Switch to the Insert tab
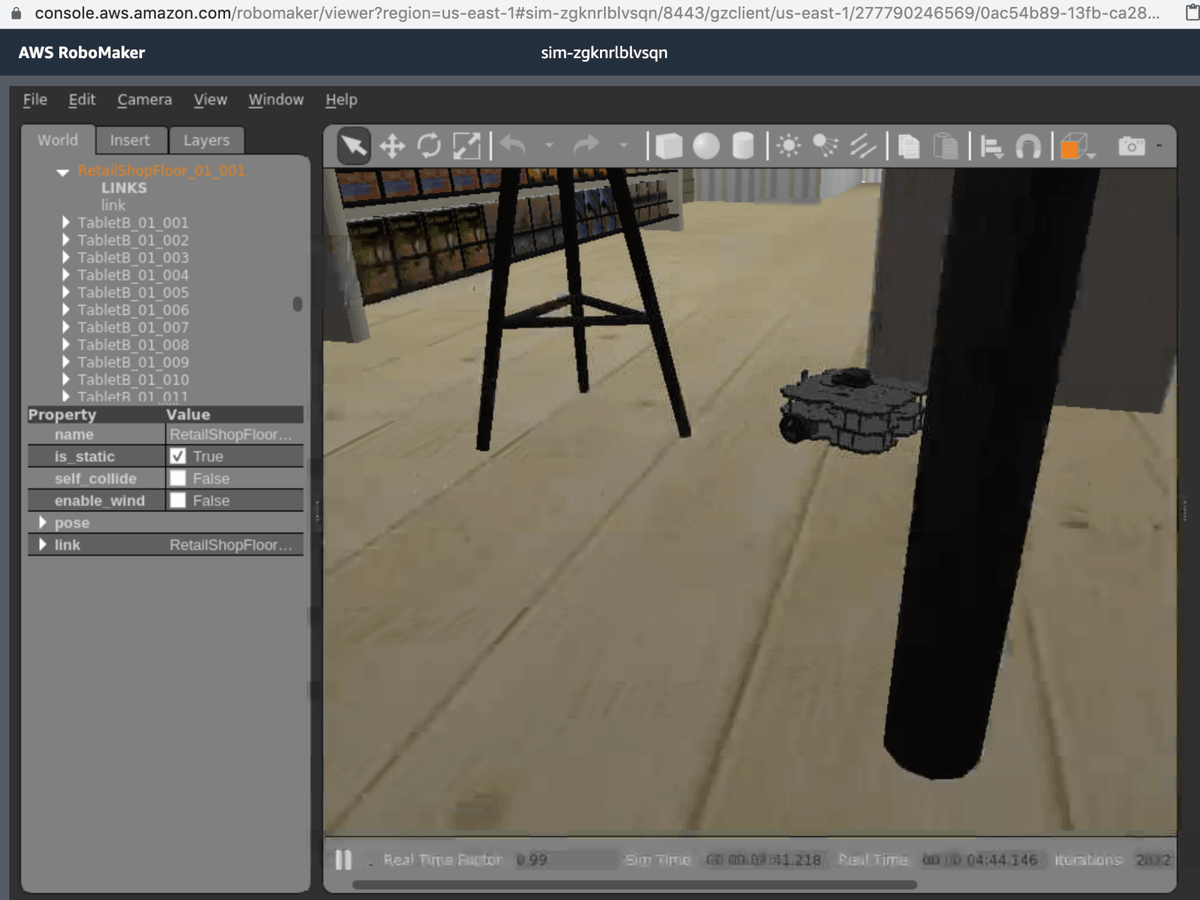This screenshot has width=1200, height=900. [131, 140]
